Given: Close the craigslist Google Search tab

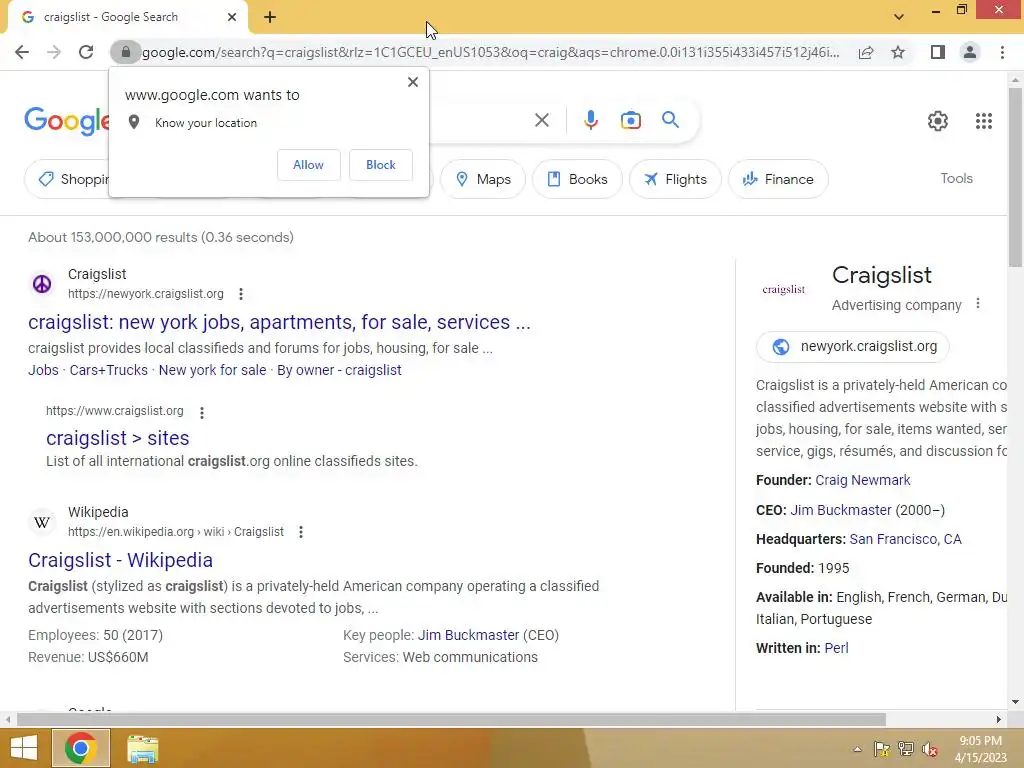Looking at the screenshot, I should tap(232, 17).
